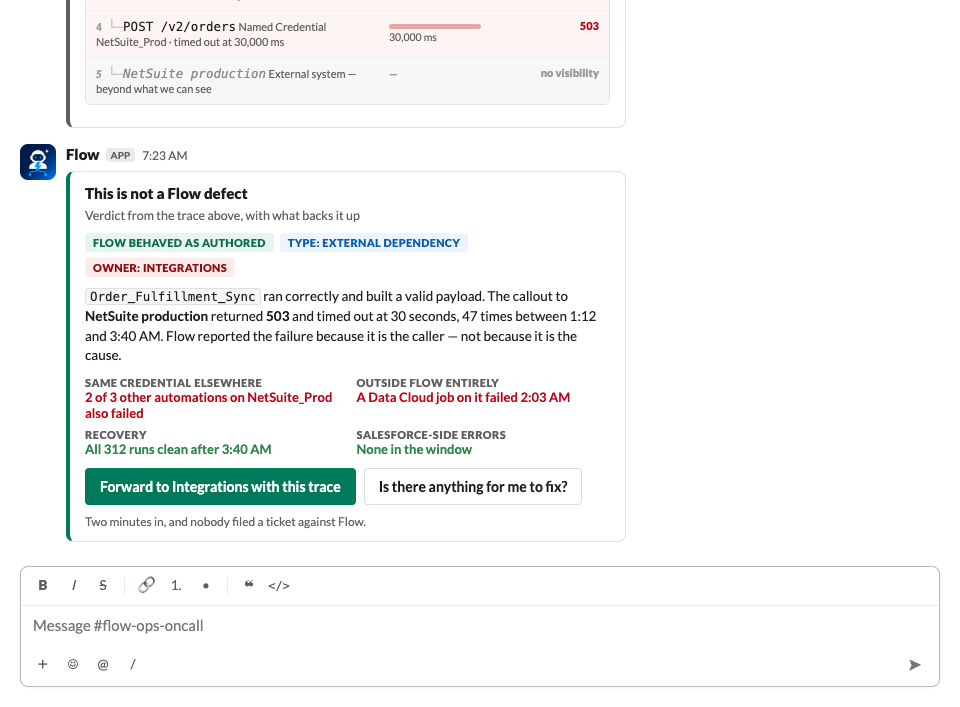
Task: Click the Order_Fulfillment_Sync code label
Action: 173,297
